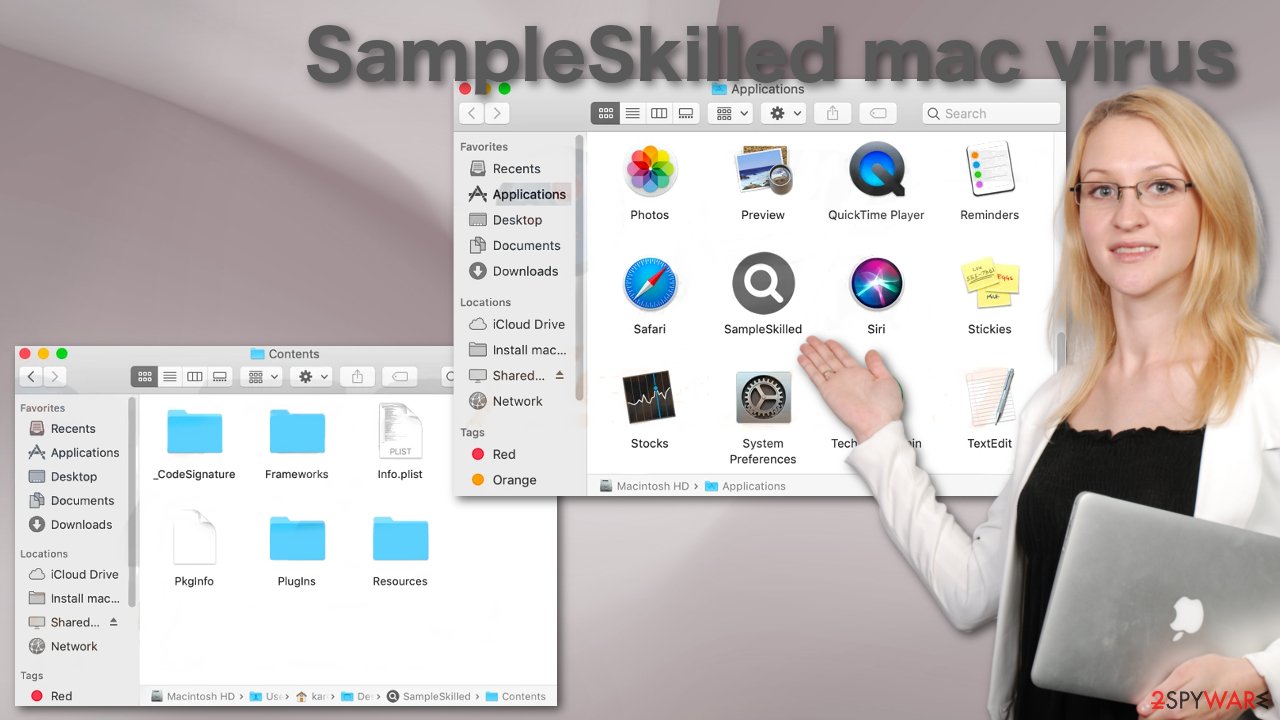Select Network in Applications window sidebar
This screenshot has height=720, width=1280.
516,401
